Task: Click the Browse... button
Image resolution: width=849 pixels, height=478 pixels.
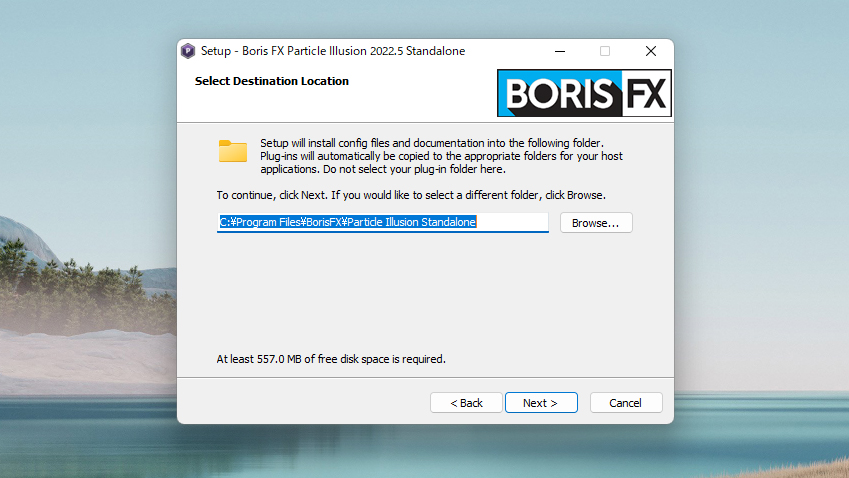Action: [x=596, y=222]
